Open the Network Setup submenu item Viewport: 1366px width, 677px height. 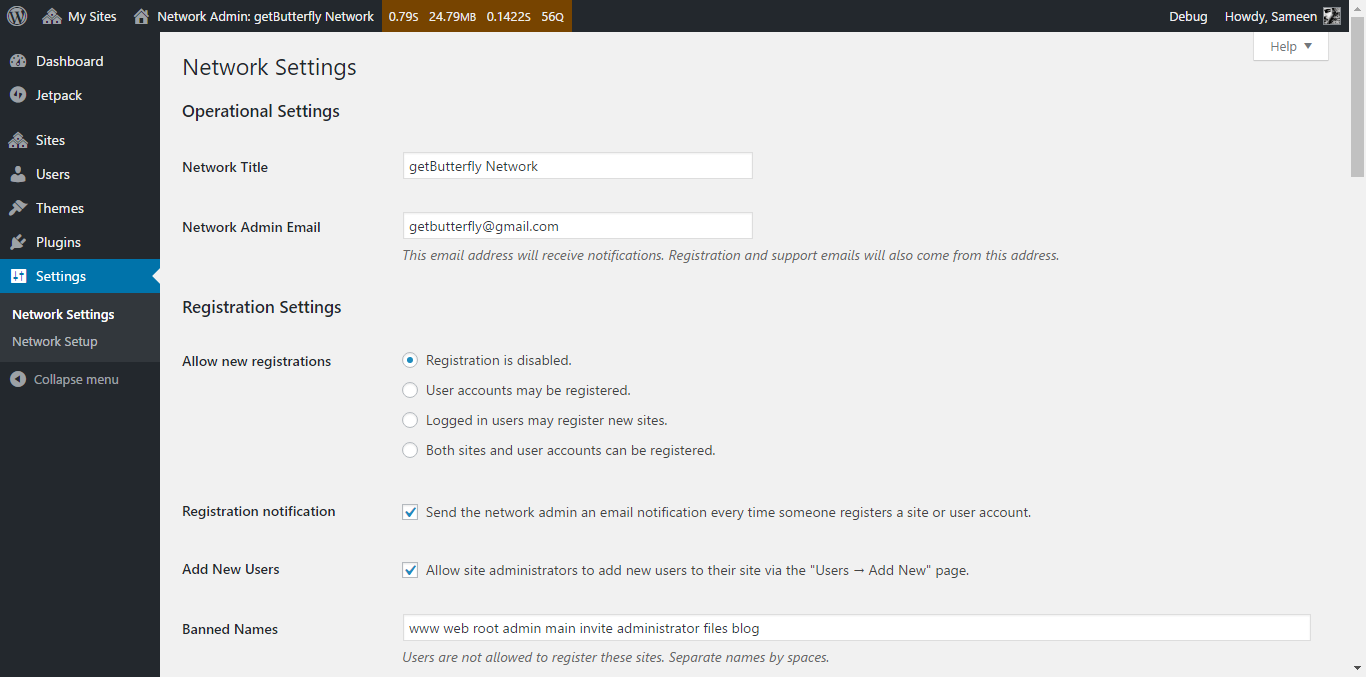[x=55, y=341]
